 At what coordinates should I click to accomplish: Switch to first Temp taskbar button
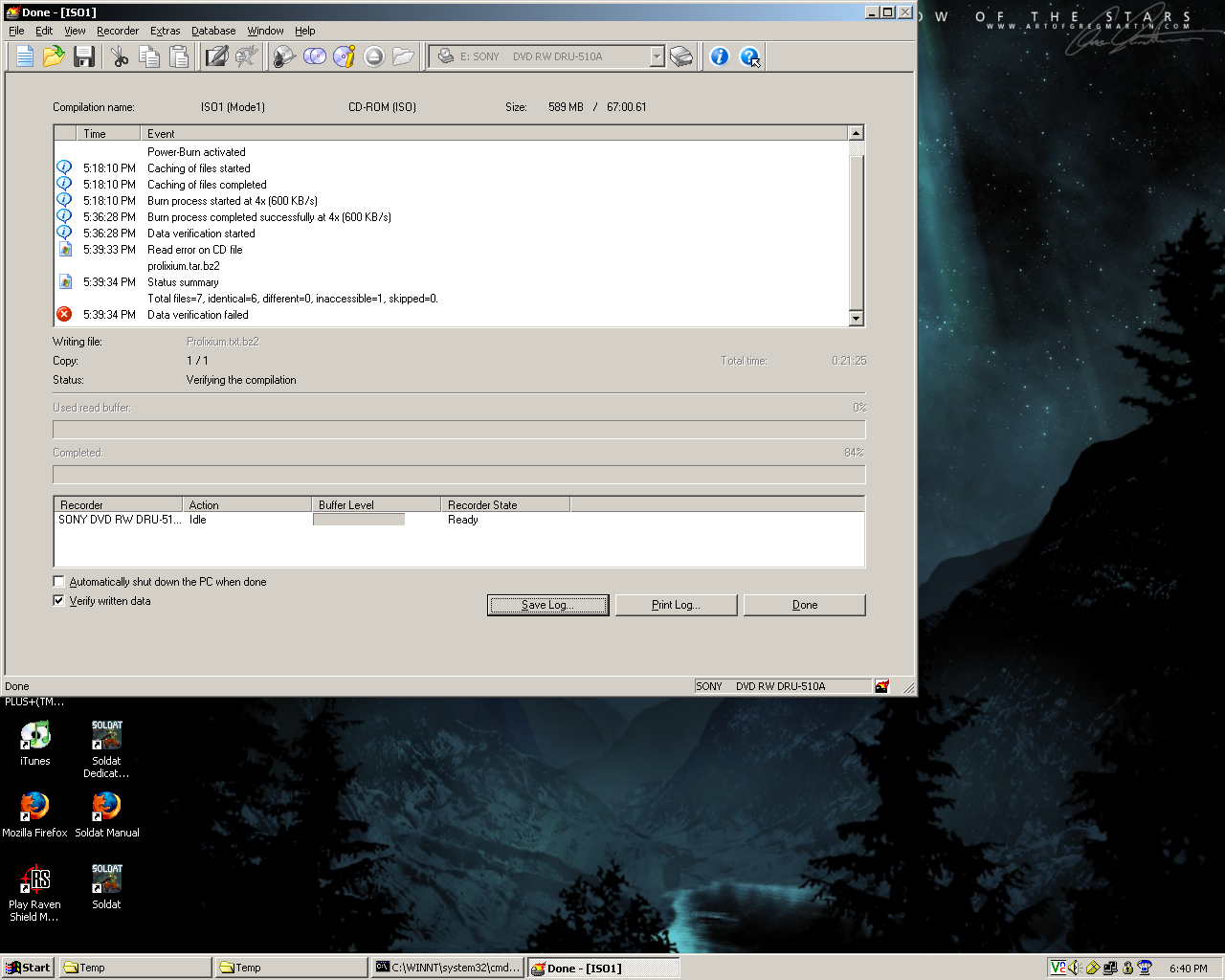pyautogui.click(x=135, y=968)
